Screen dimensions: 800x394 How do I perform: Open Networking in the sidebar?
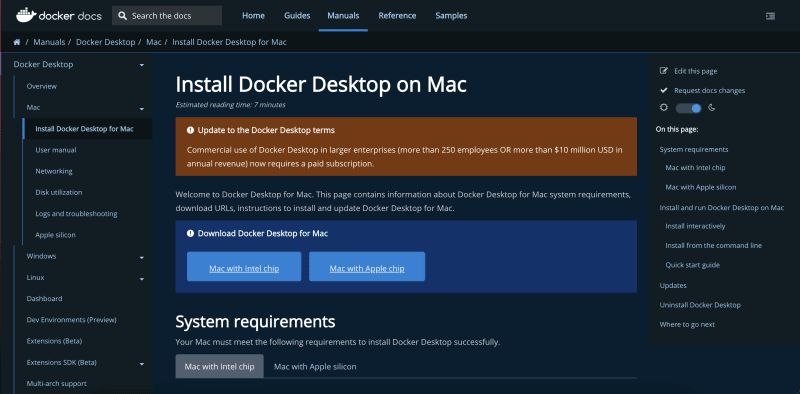click(54, 171)
